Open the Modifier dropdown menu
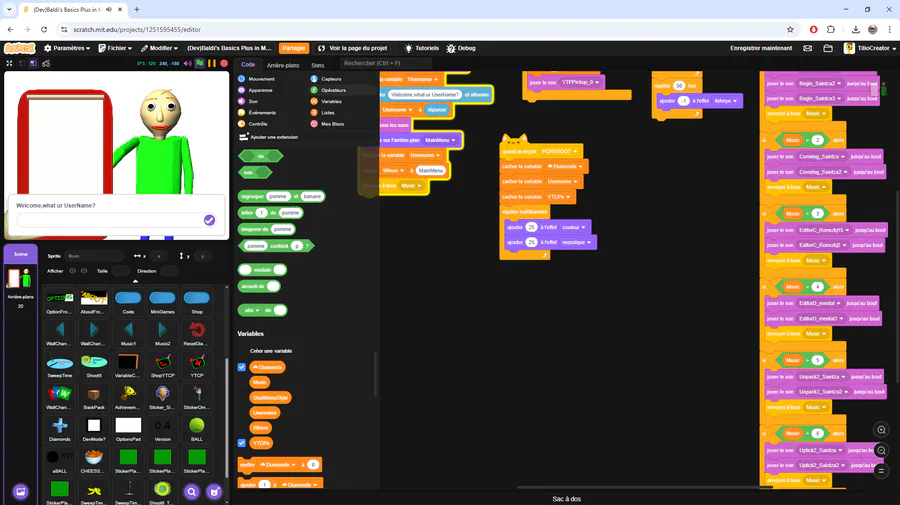Screen dimensions: 900x505 (x=159, y=48)
